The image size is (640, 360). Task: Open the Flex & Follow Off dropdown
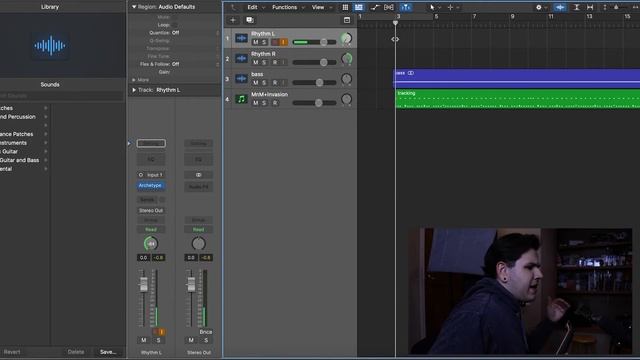point(176,64)
